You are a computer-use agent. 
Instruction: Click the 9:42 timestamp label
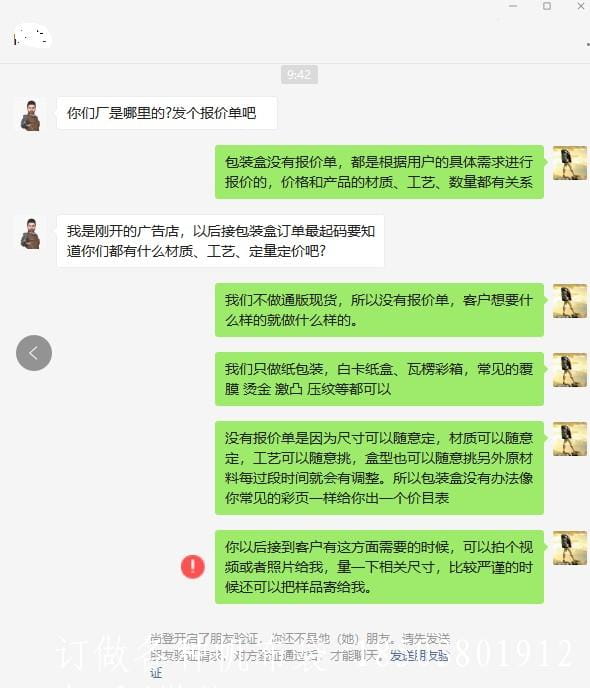tap(299, 75)
